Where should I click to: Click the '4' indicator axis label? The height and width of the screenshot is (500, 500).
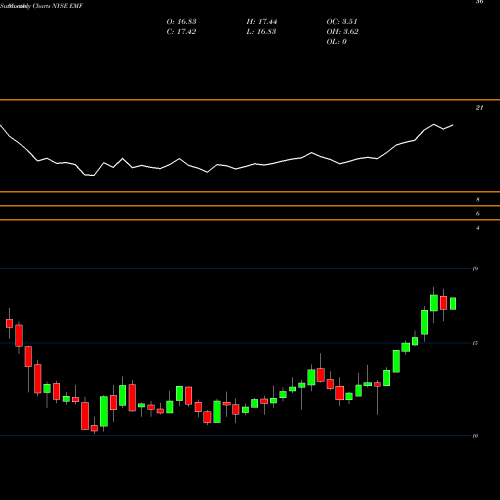pyautogui.click(x=478, y=228)
